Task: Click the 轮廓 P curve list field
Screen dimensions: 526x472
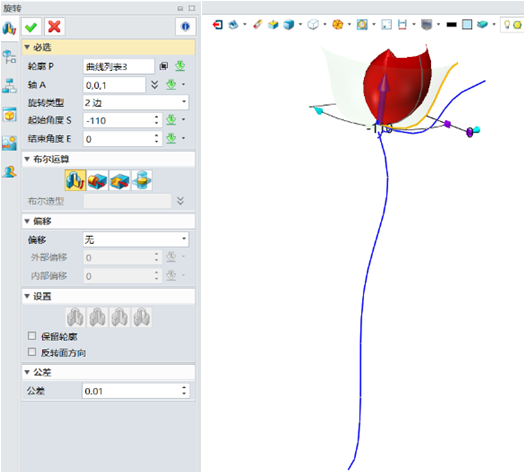Action: [119, 66]
